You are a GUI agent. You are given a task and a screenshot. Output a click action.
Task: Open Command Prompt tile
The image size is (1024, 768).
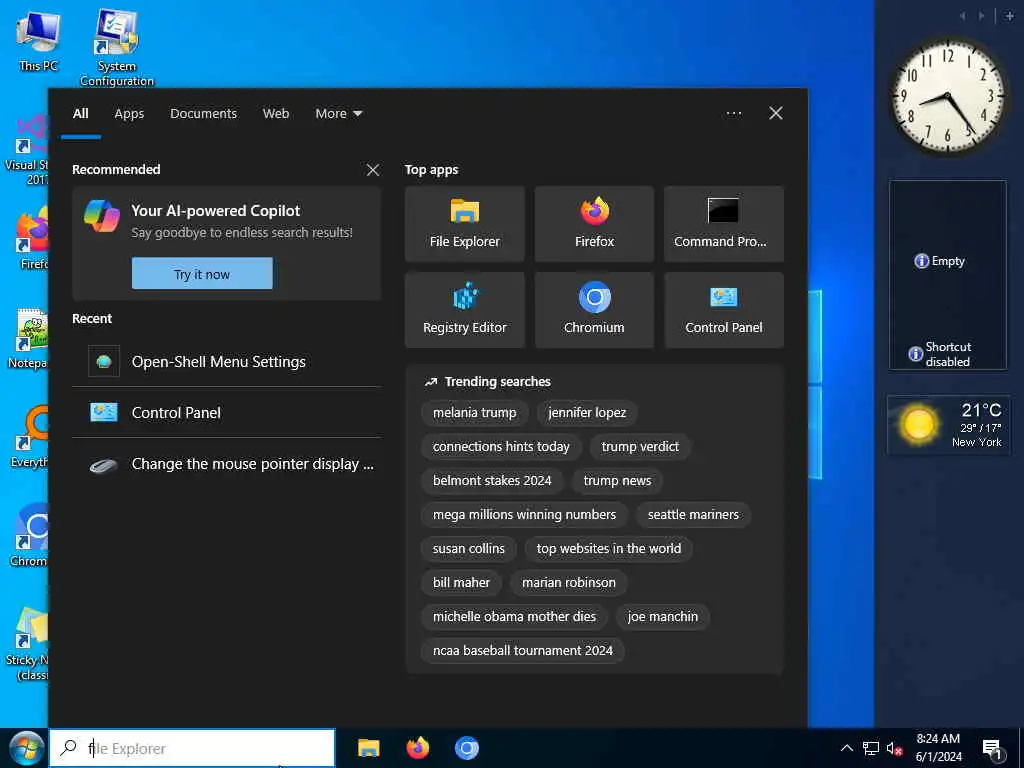tap(724, 224)
